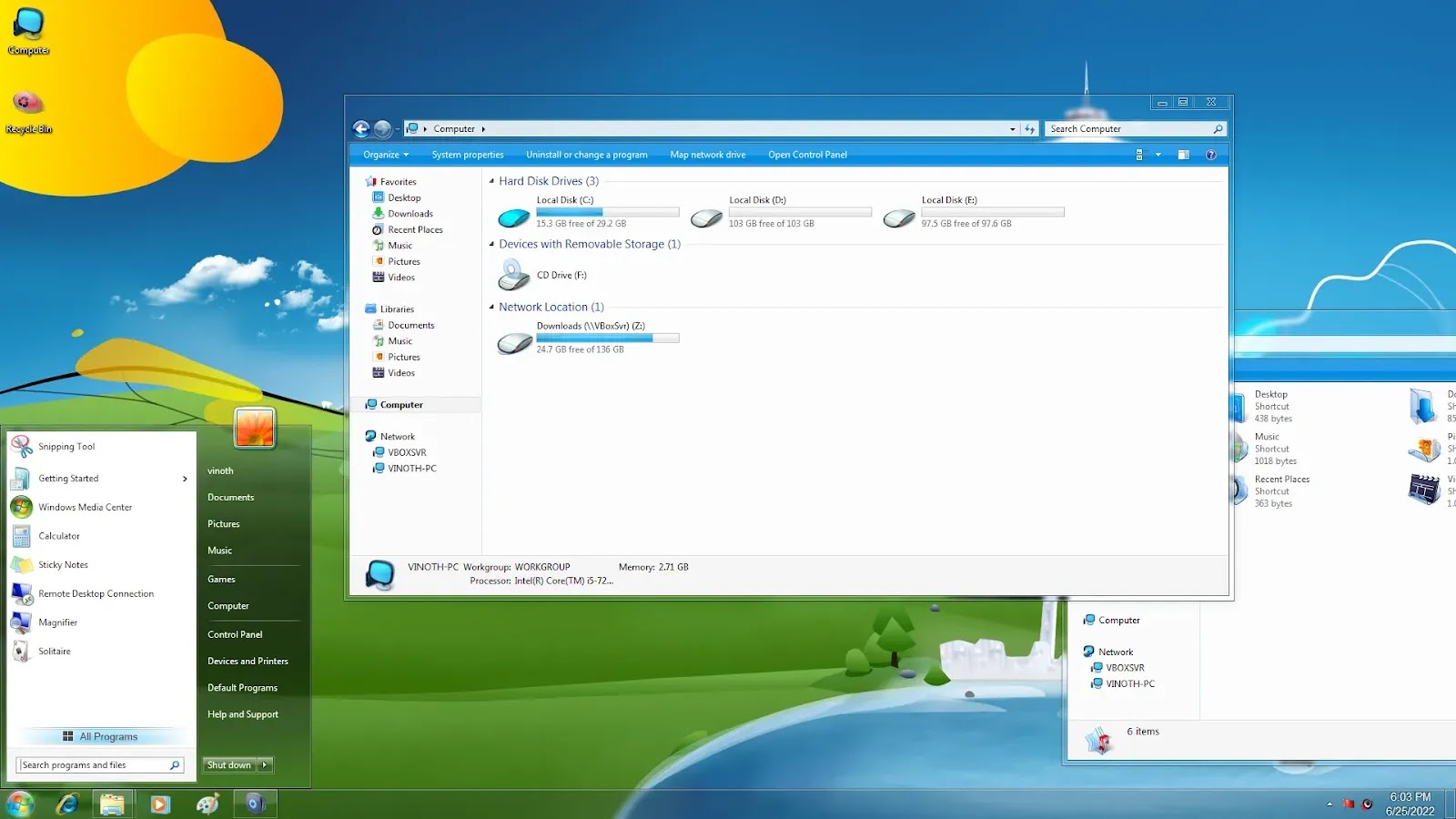Open Windows Explorer folder icon on taskbar
Viewport: 1456px width, 819px height.
pos(113,804)
